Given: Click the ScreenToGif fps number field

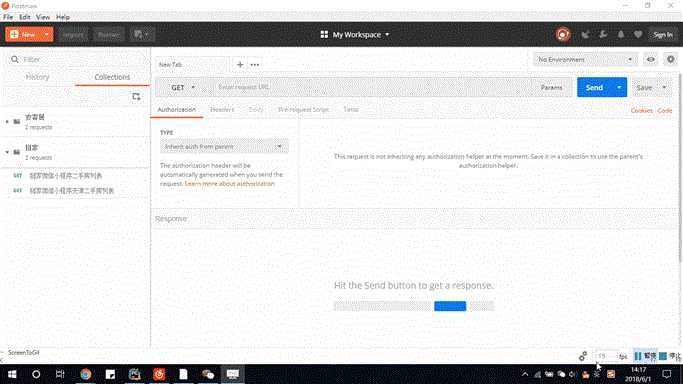Looking at the screenshot, I should (606, 356).
